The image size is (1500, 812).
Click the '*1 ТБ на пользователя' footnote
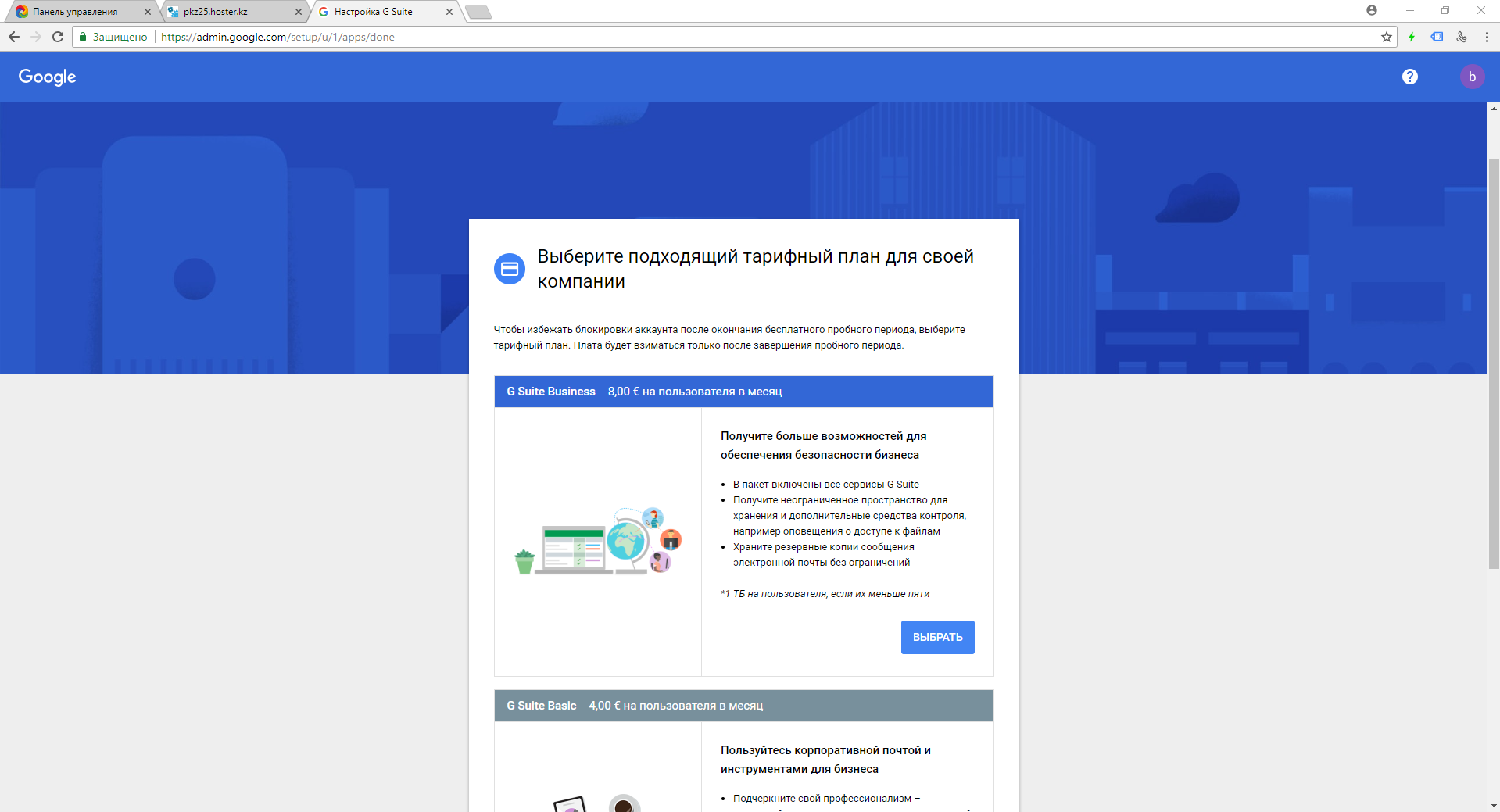[x=825, y=594]
